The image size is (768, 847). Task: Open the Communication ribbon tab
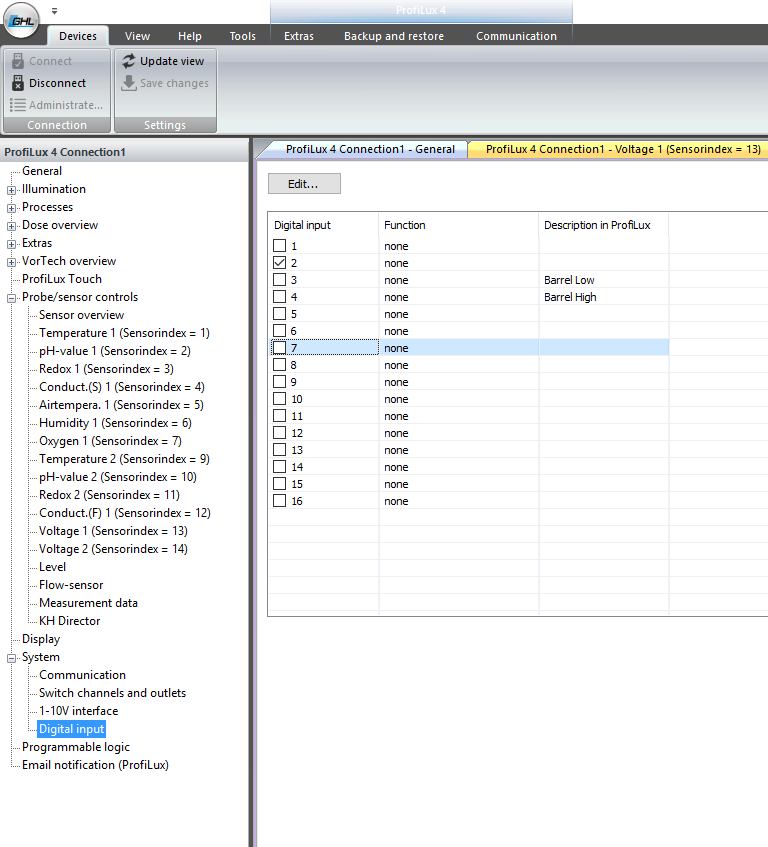click(516, 36)
